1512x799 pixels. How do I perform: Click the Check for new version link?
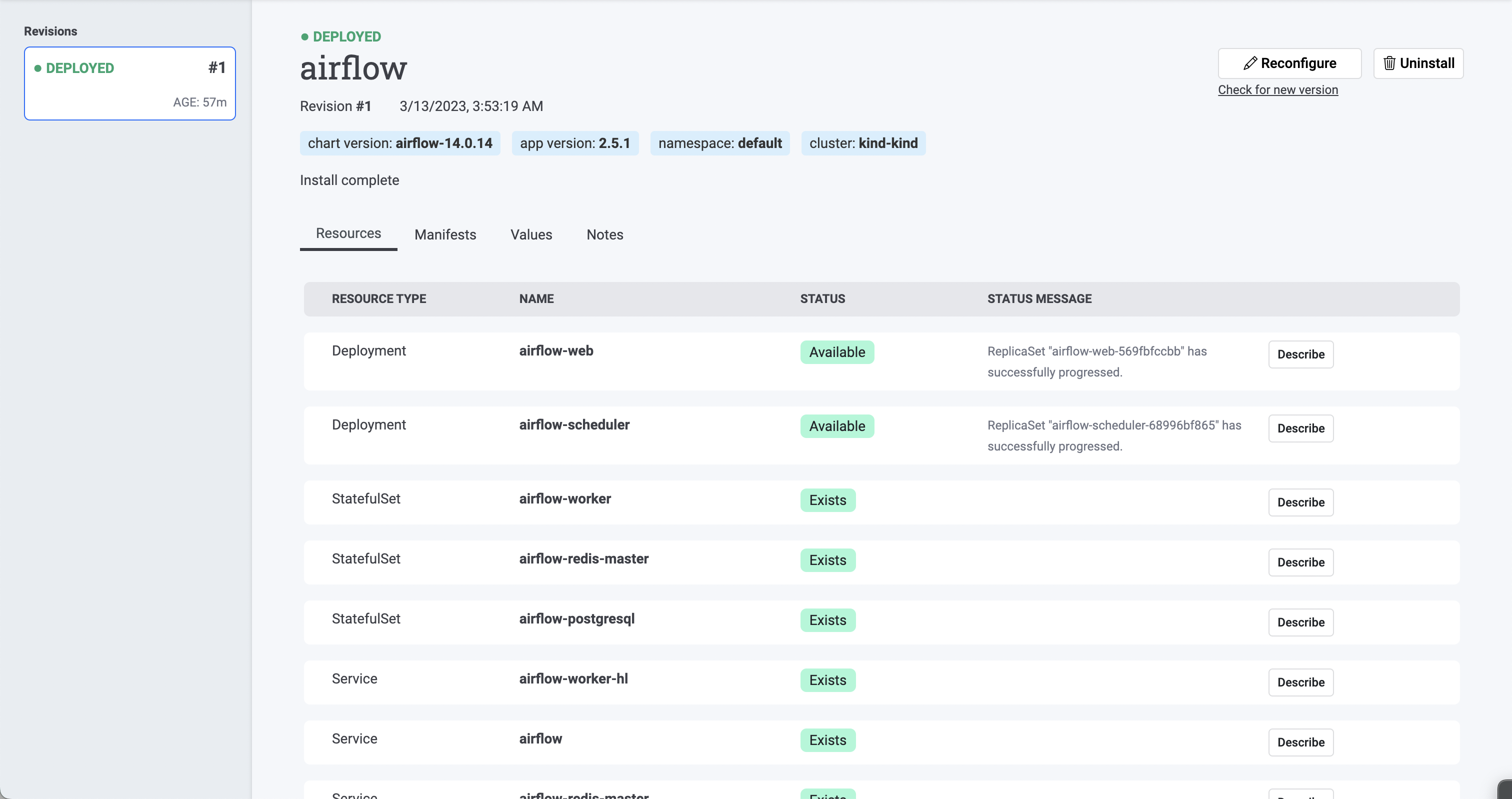[x=1278, y=90]
